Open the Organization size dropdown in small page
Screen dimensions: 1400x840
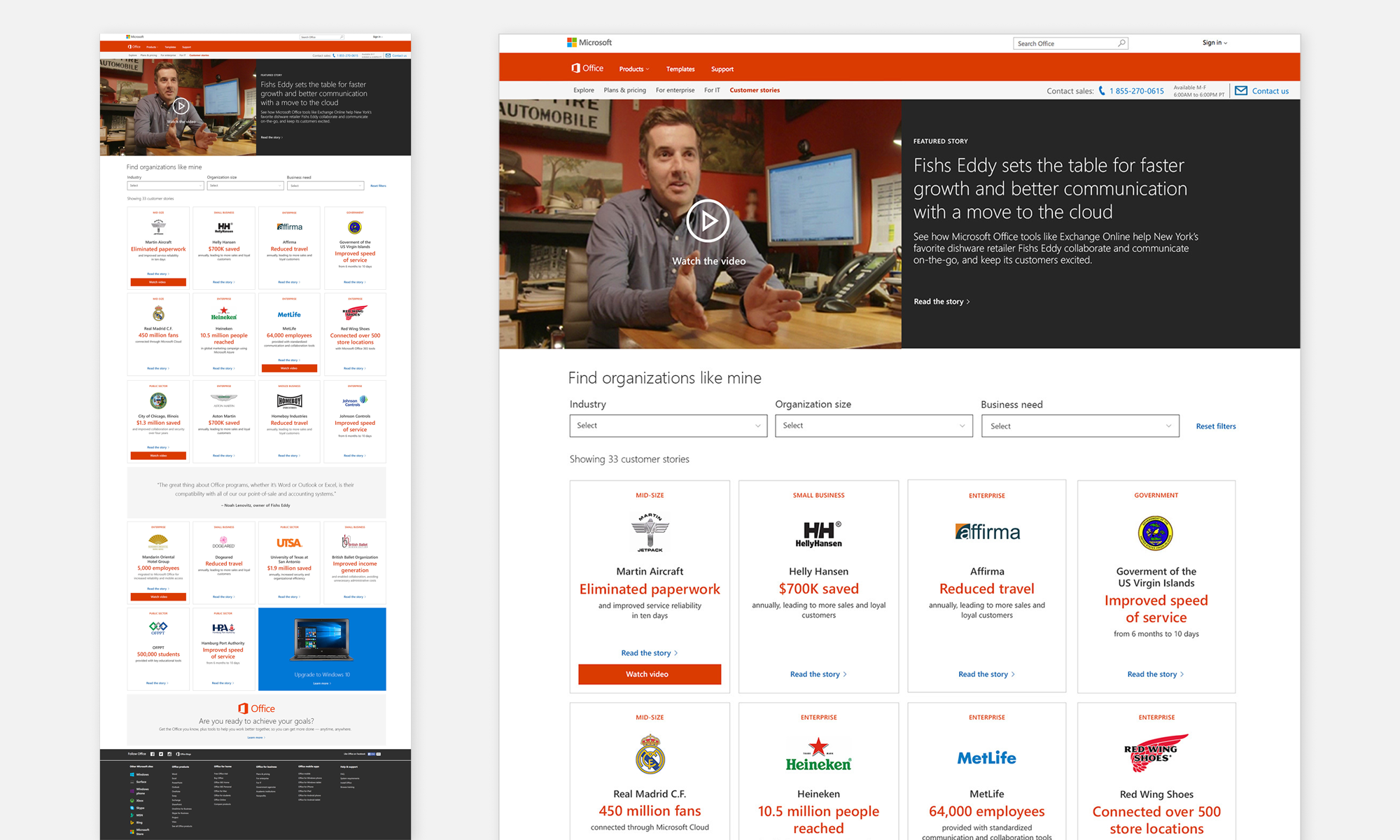(245, 185)
